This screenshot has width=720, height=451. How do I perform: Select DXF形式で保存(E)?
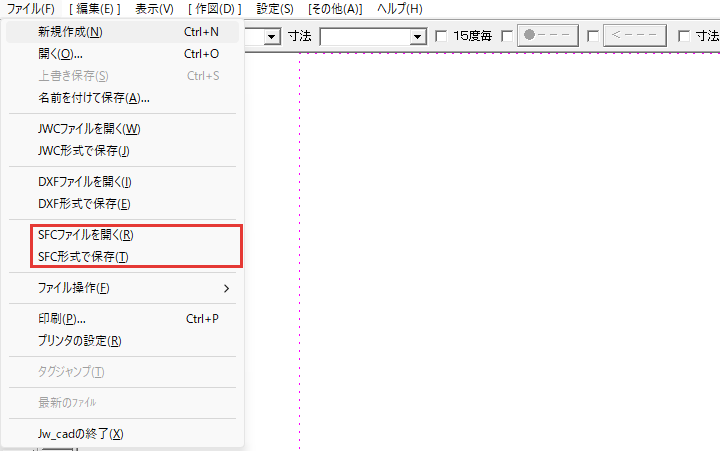pos(122,204)
